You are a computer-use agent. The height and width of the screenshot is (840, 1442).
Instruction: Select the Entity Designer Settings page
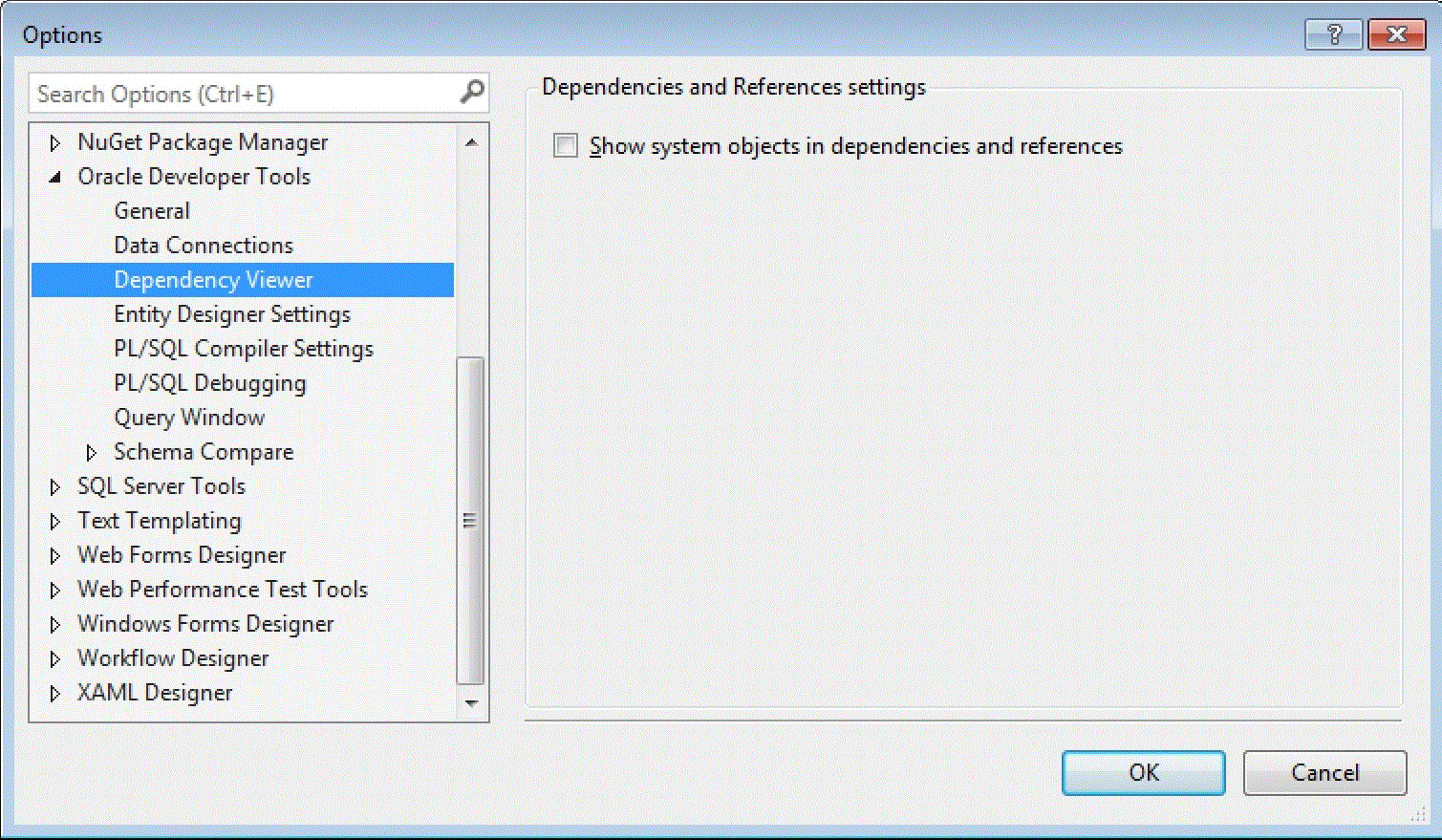click(x=232, y=313)
